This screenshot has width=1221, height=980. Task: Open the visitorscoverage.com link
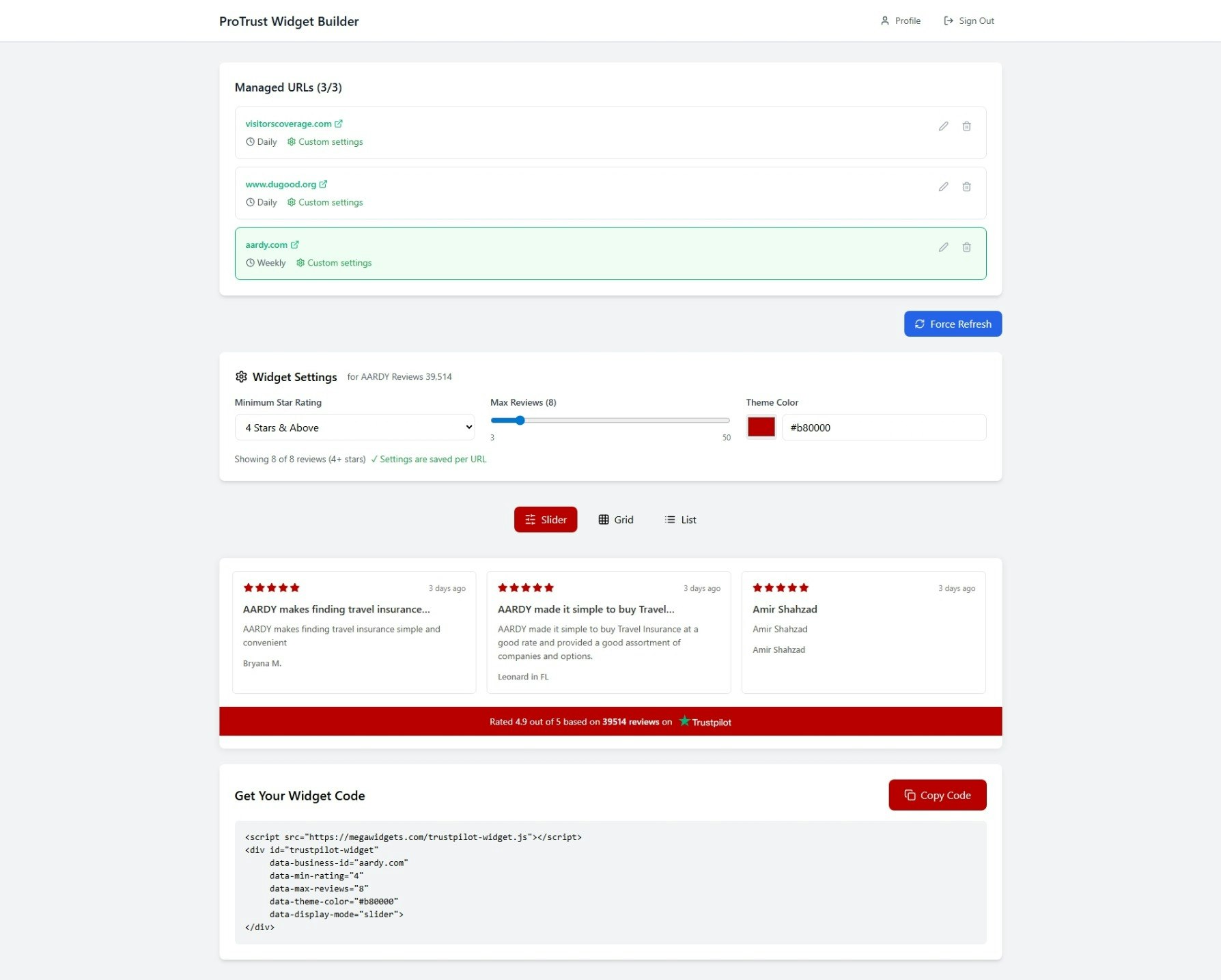289,124
